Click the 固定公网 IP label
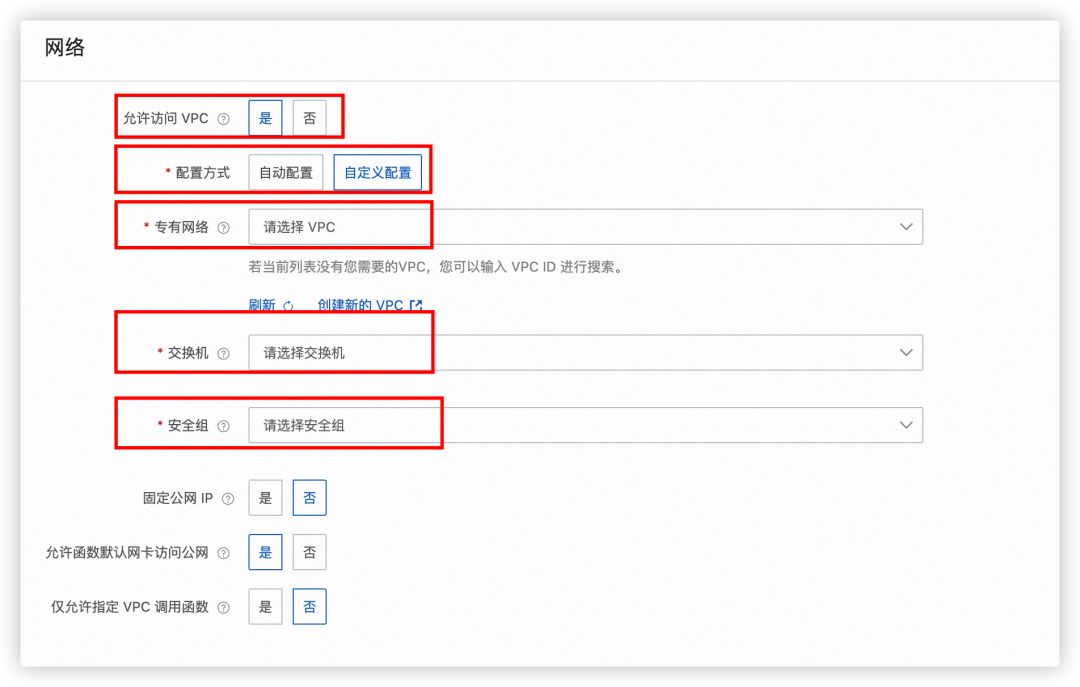This screenshot has width=1080, height=687. click(x=178, y=498)
